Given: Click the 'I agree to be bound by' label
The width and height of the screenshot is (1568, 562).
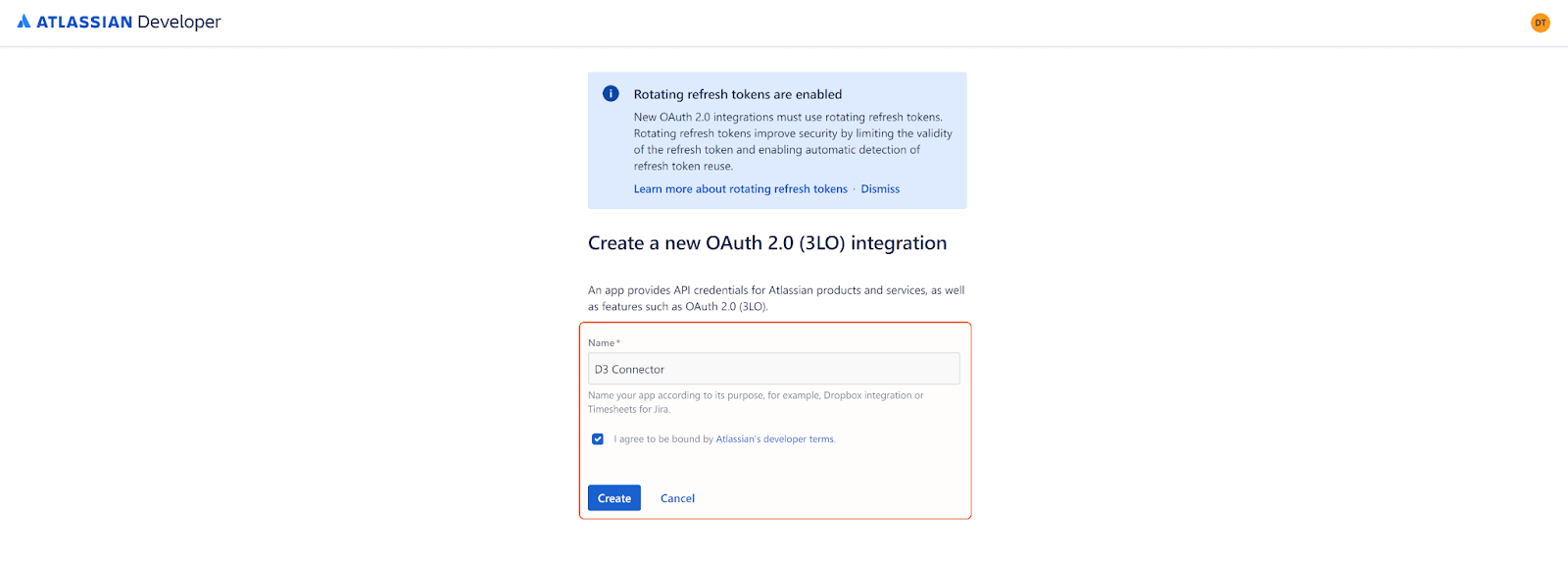Looking at the screenshot, I should [x=663, y=439].
